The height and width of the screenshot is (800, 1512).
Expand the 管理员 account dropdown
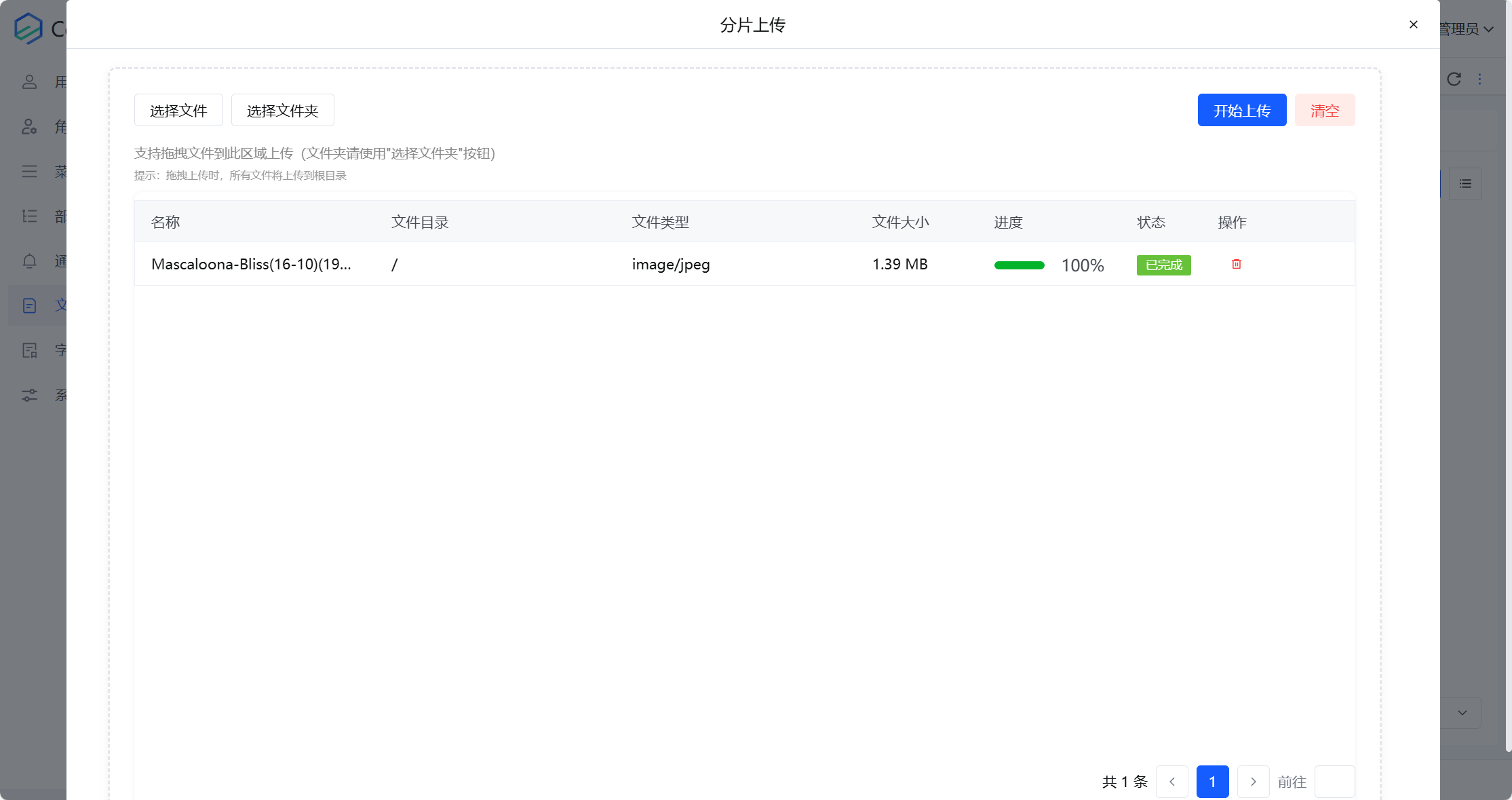(x=1467, y=29)
